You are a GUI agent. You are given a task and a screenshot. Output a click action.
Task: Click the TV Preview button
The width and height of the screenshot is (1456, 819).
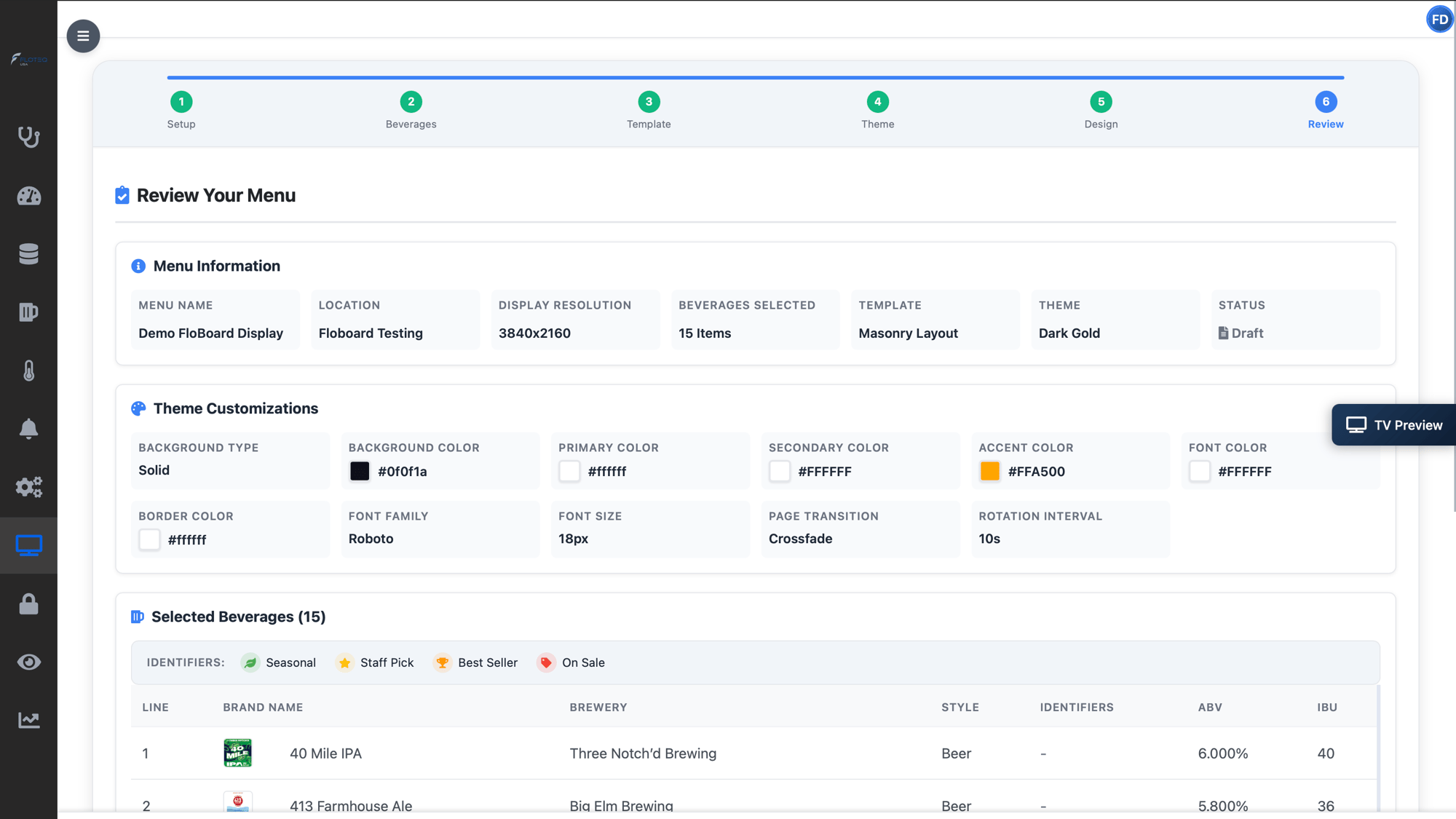(1393, 425)
